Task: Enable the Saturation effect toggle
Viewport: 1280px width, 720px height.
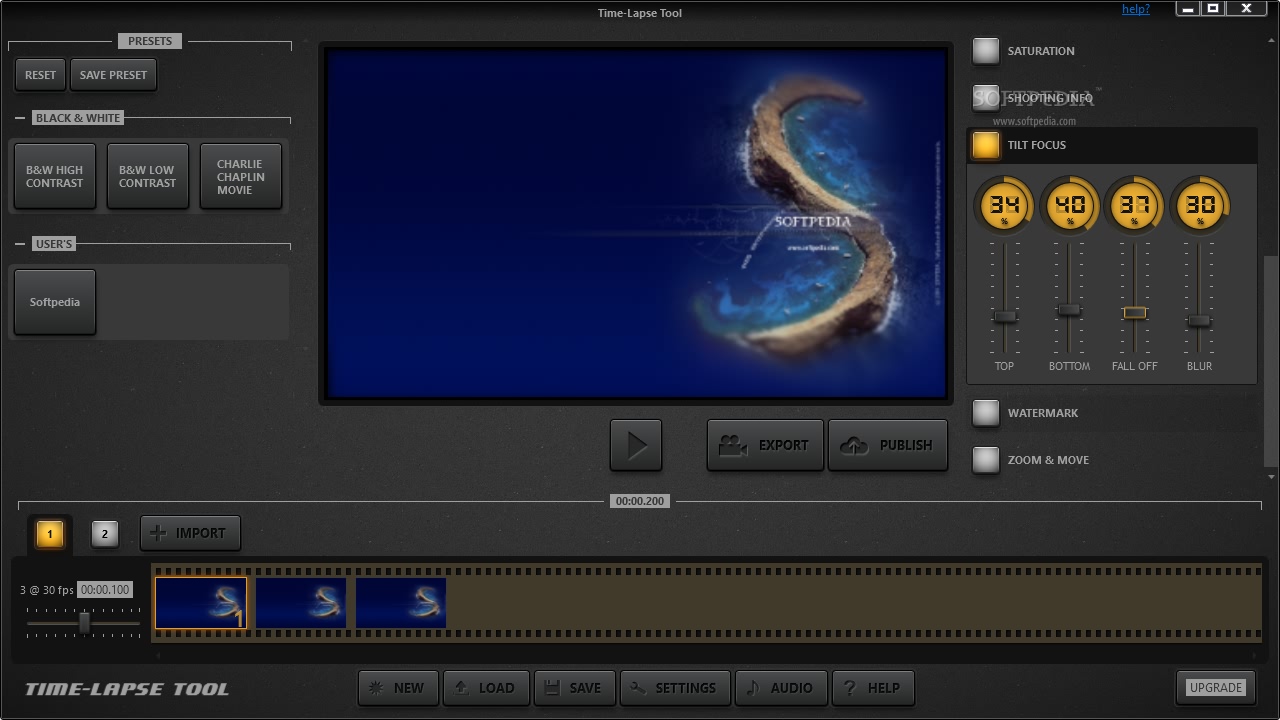Action: coord(986,51)
